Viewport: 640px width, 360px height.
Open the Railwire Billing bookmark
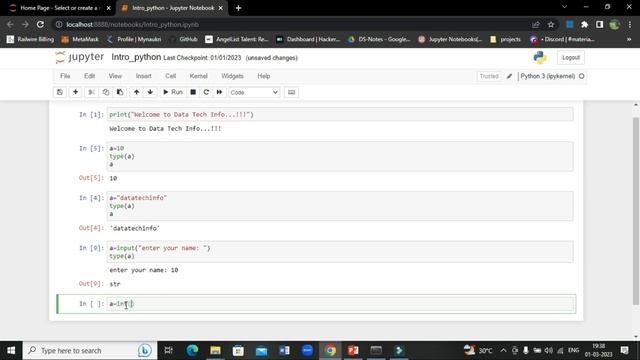click(x=31, y=39)
